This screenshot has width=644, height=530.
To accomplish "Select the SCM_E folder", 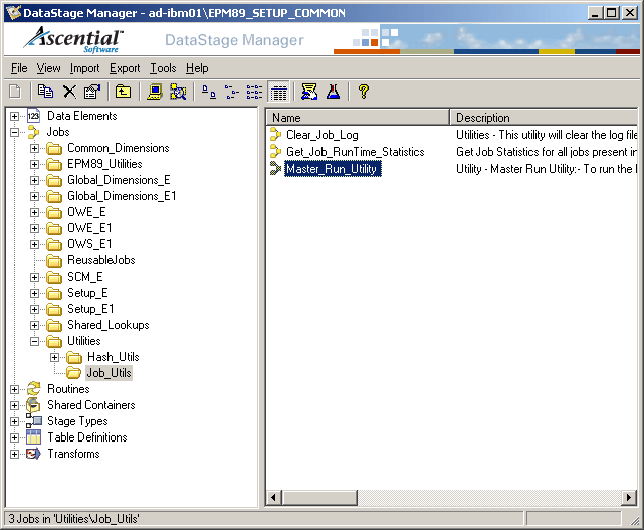I will 85,277.
